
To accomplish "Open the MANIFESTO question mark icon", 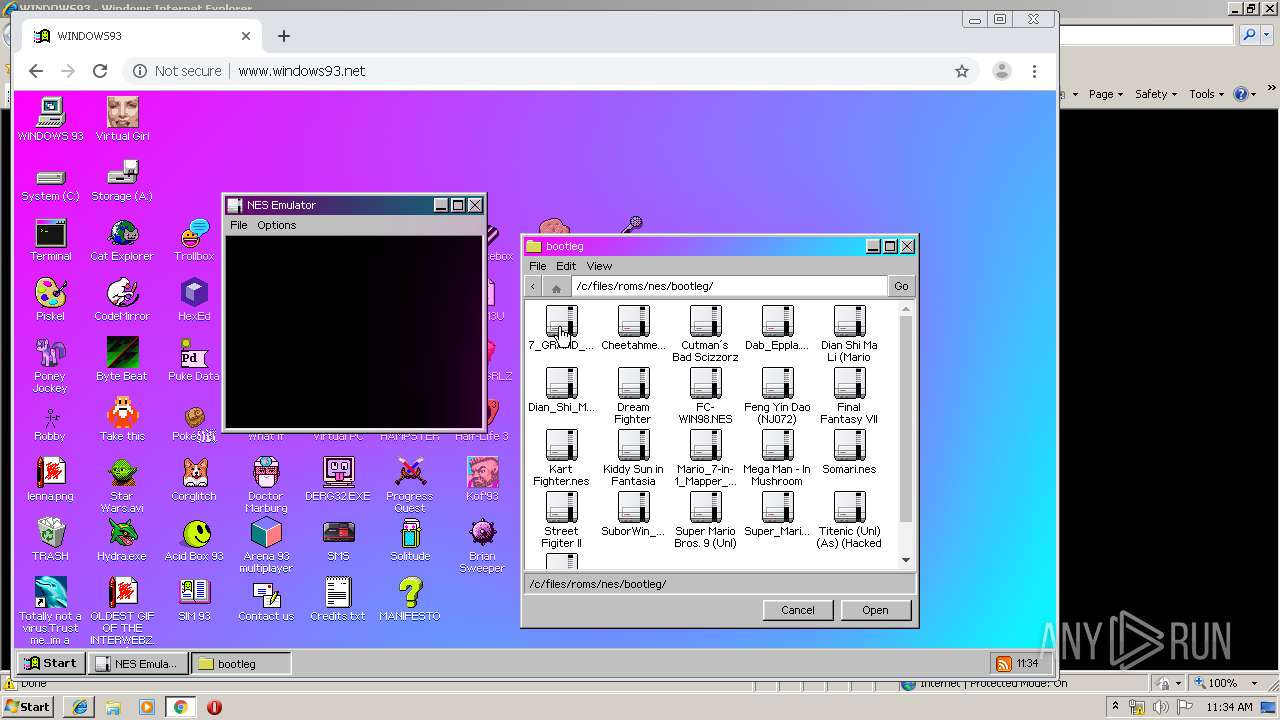I will click(410, 600).
